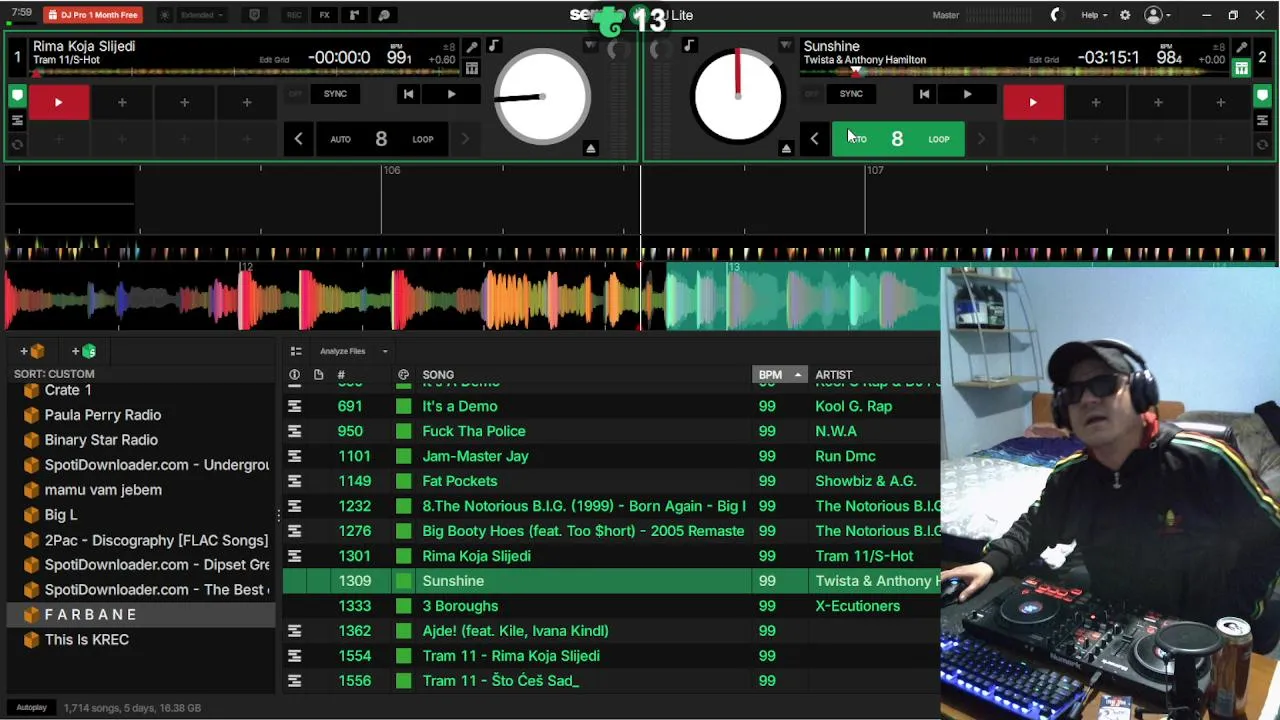Open the user account menu

pyautogui.click(x=1158, y=15)
